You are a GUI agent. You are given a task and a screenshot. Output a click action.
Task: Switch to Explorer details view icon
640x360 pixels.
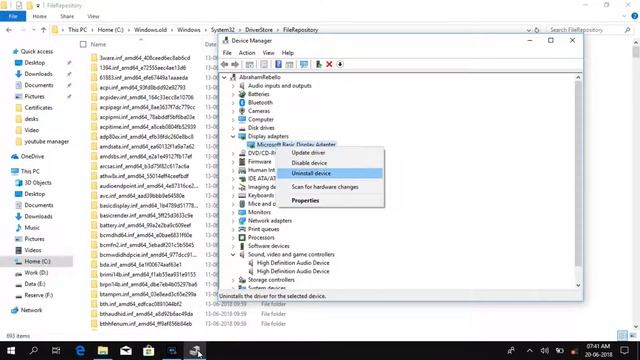[x=622, y=336]
